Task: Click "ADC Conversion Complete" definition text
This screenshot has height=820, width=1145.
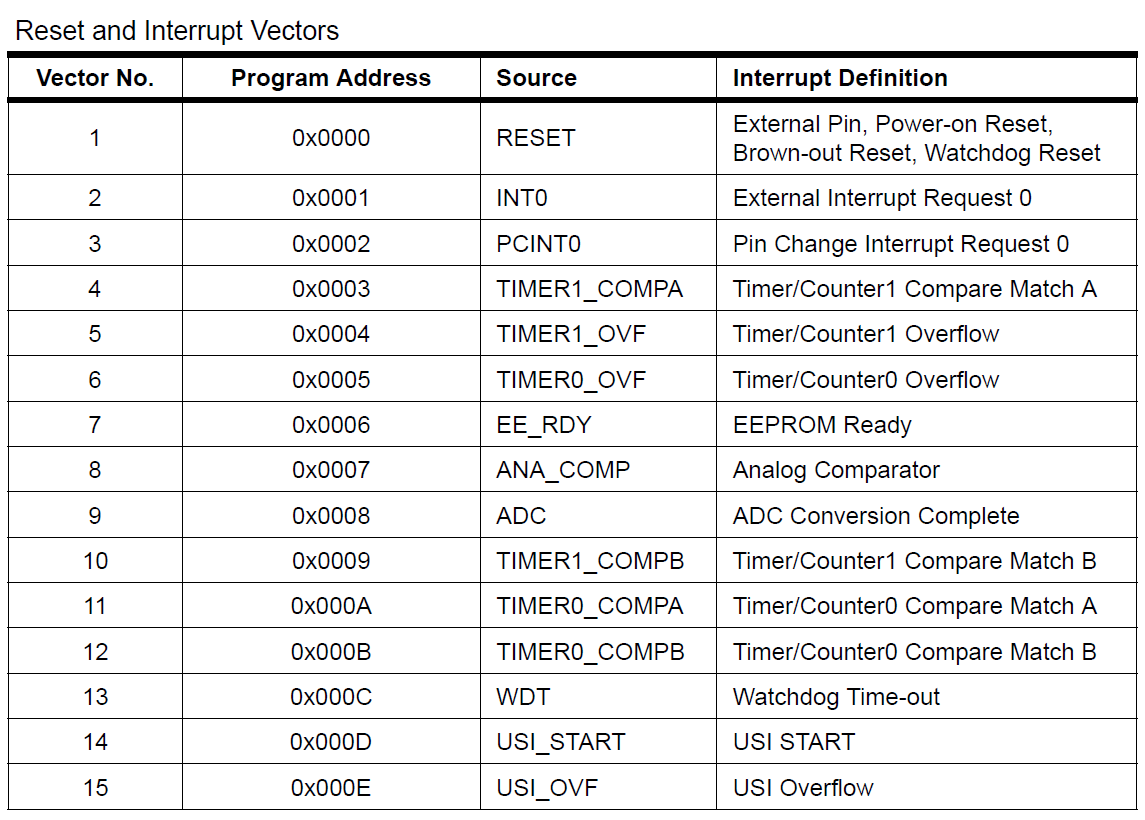Action: (876, 516)
